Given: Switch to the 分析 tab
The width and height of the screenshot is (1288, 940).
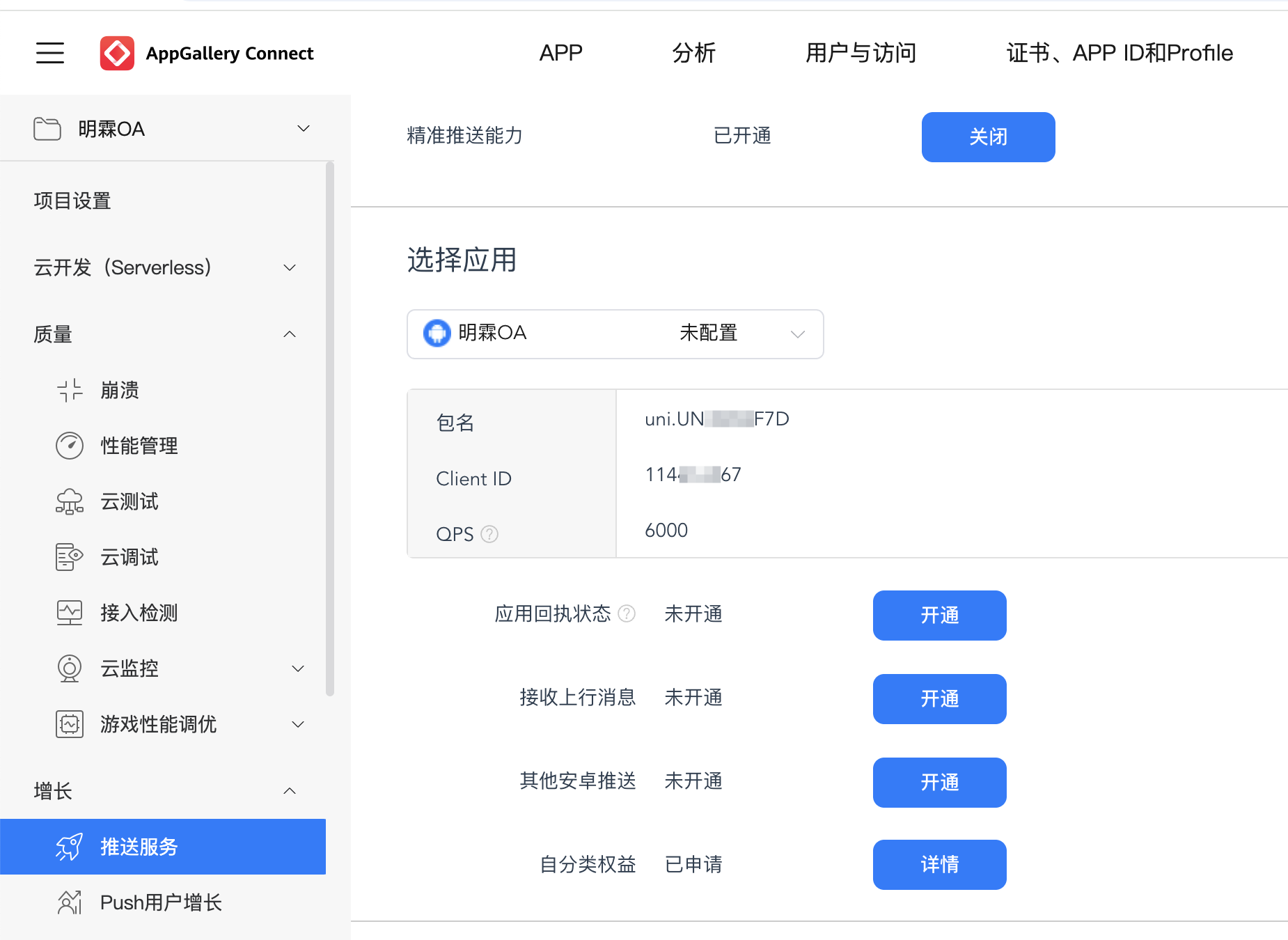Looking at the screenshot, I should coord(693,53).
